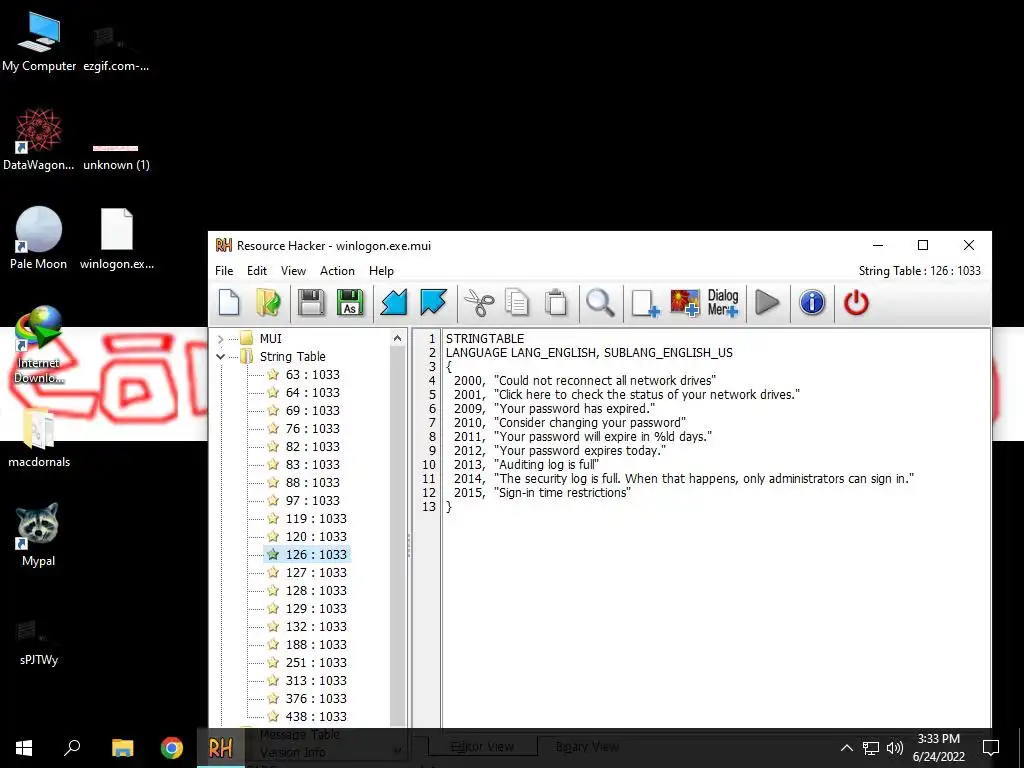This screenshot has height=768, width=1024.
Task: Select the Internet Download Manager desktop shortcut
Action: pyautogui.click(x=39, y=346)
